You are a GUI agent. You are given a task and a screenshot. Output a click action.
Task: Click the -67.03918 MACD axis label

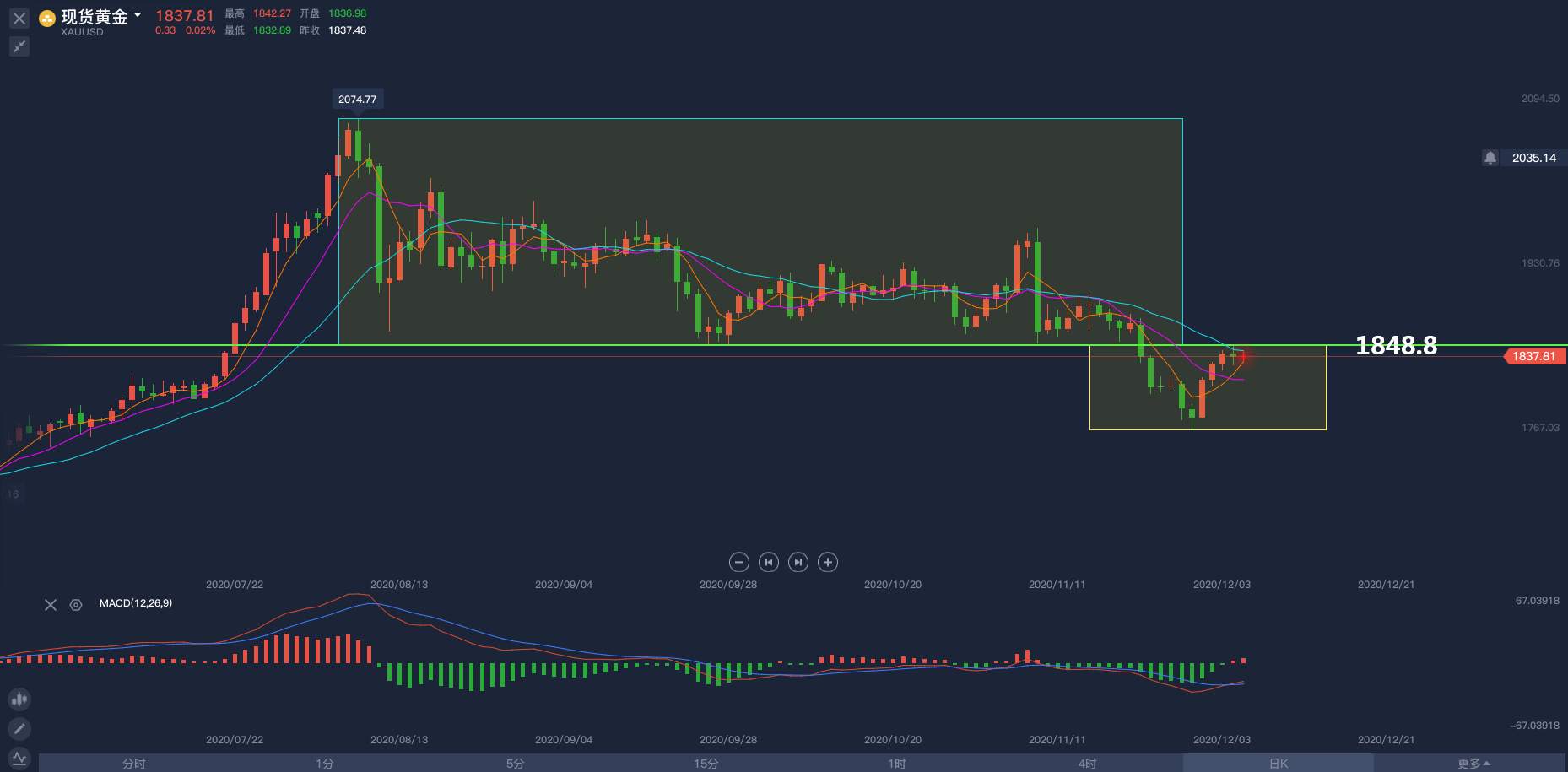point(1535,726)
